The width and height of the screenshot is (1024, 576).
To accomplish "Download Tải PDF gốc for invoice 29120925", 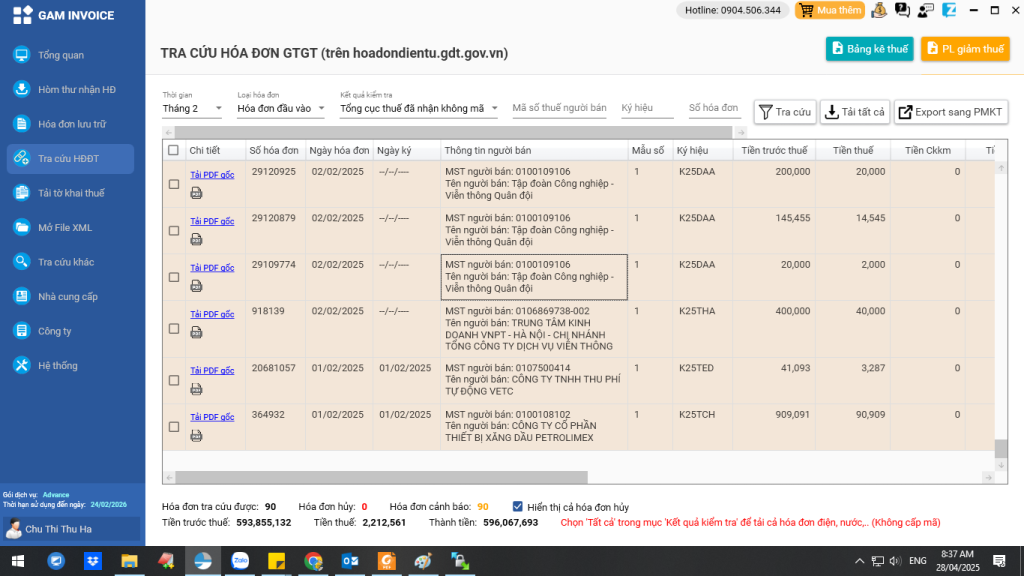I will tap(212, 174).
